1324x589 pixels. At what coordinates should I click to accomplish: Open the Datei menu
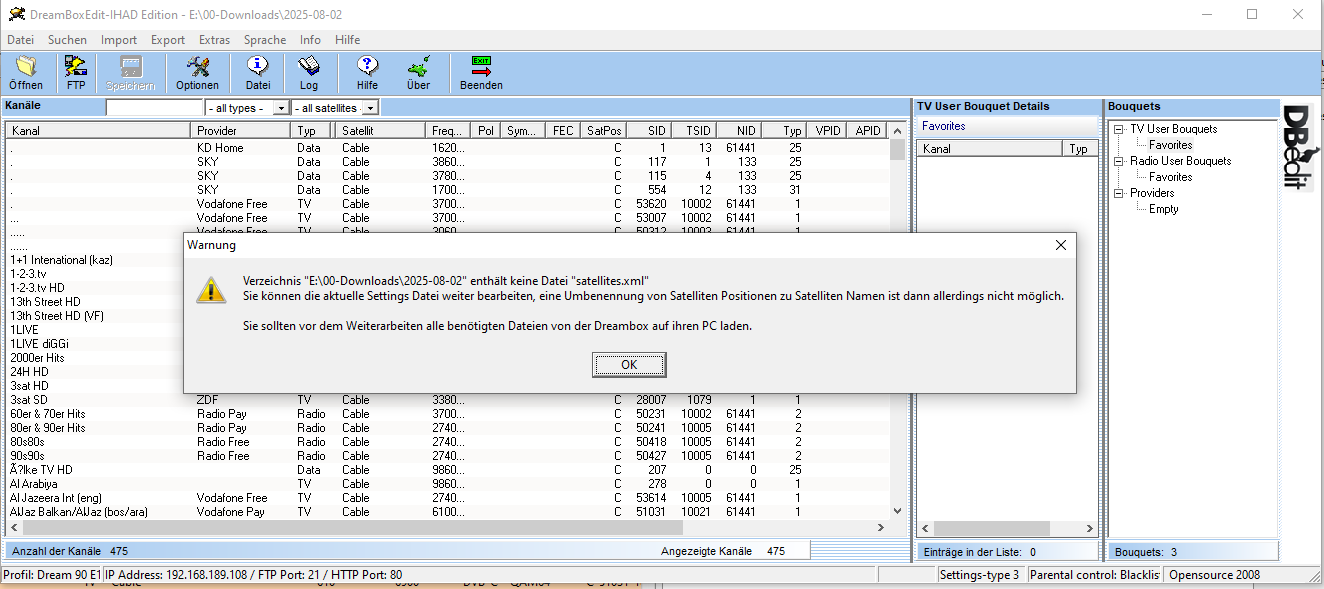[21, 40]
